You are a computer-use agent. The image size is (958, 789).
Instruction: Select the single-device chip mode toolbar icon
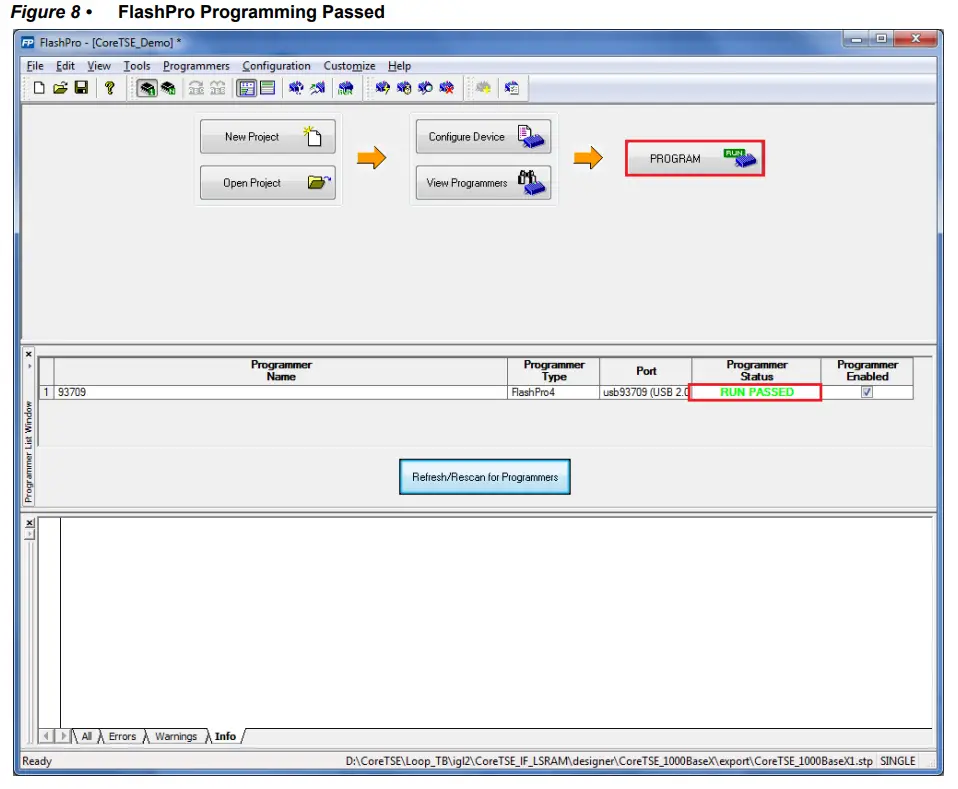(145, 88)
